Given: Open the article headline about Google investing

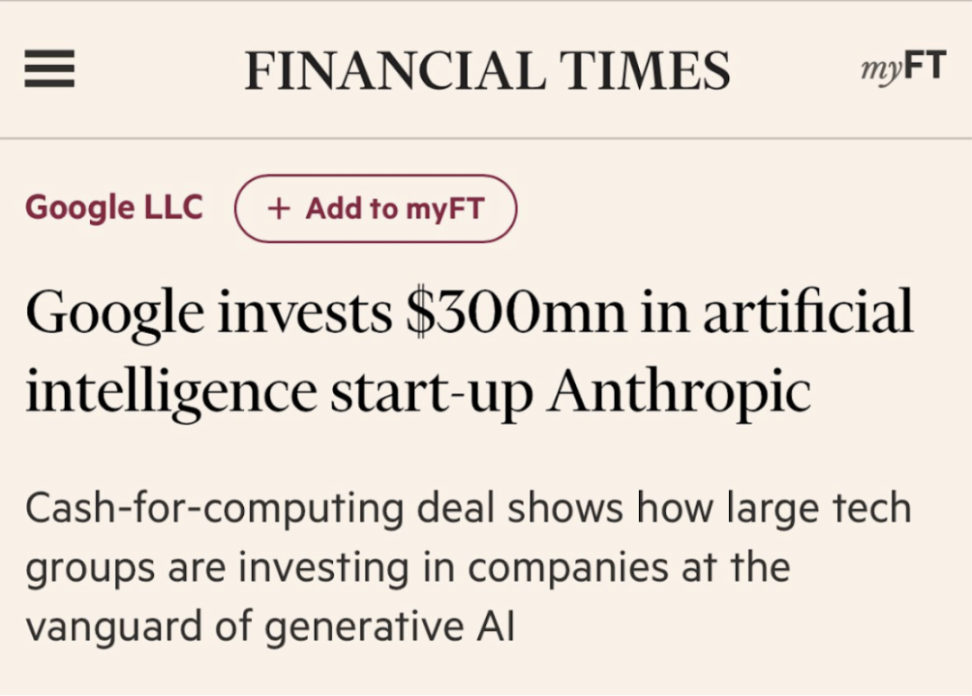Looking at the screenshot, I should [x=468, y=350].
